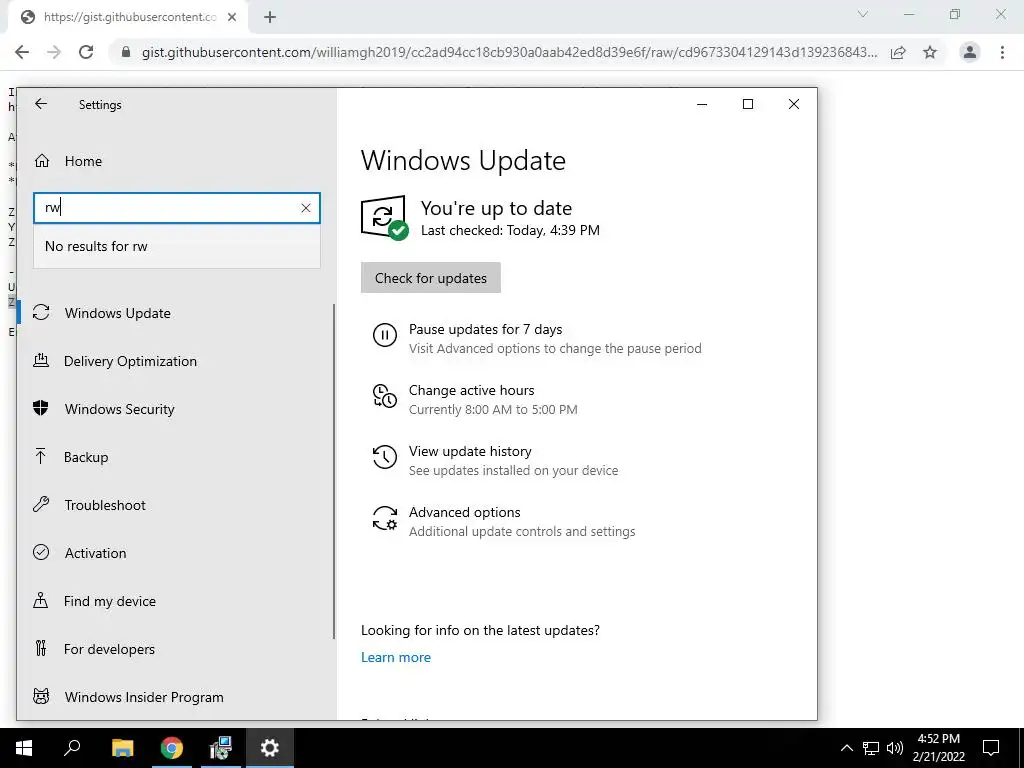Go back with the Settings back arrow
This screenshot has height=768, width=1024.
pyautogui.click(x=41, y=104)
